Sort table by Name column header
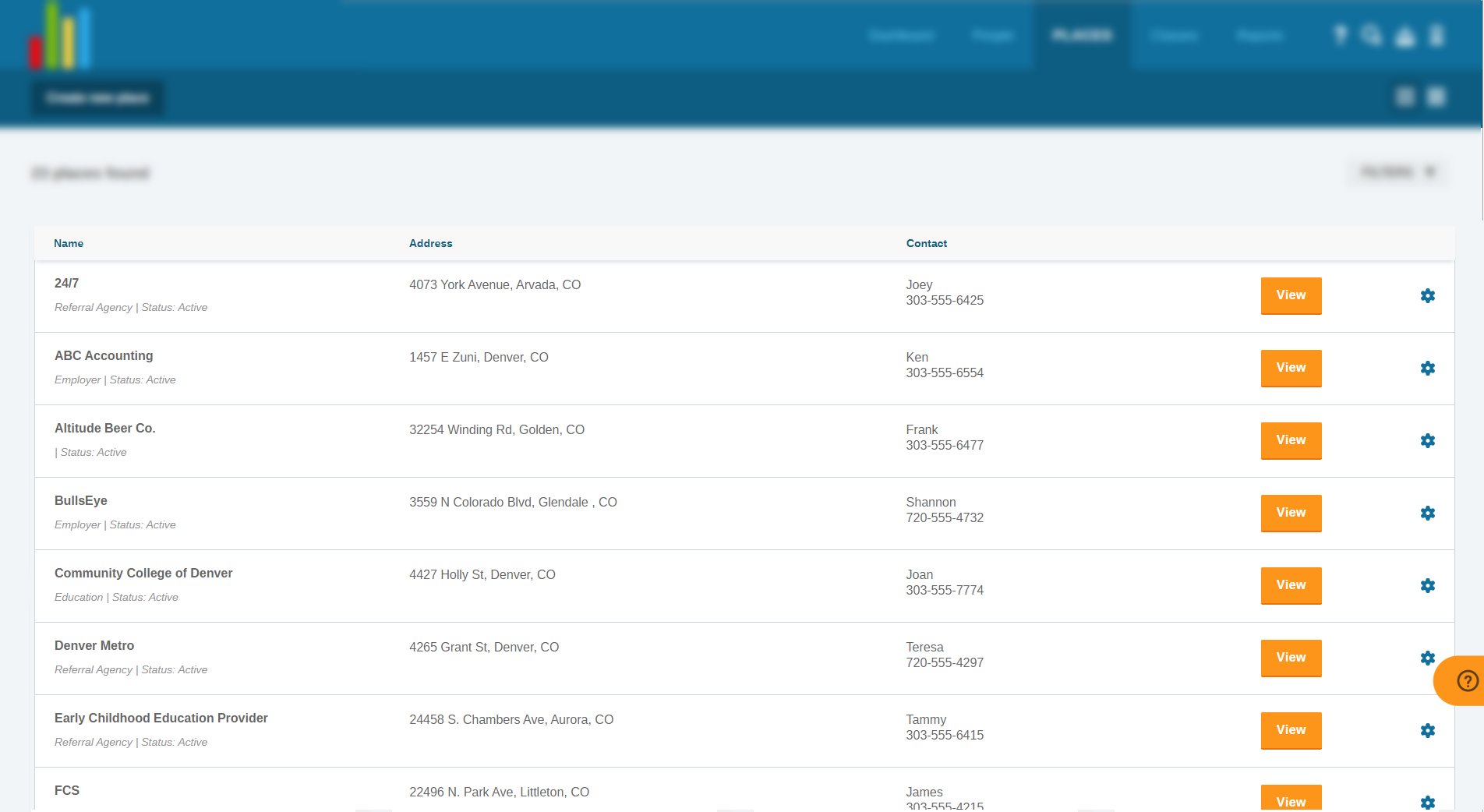This screenshot has height=812, width=1484. pos(69,243)
